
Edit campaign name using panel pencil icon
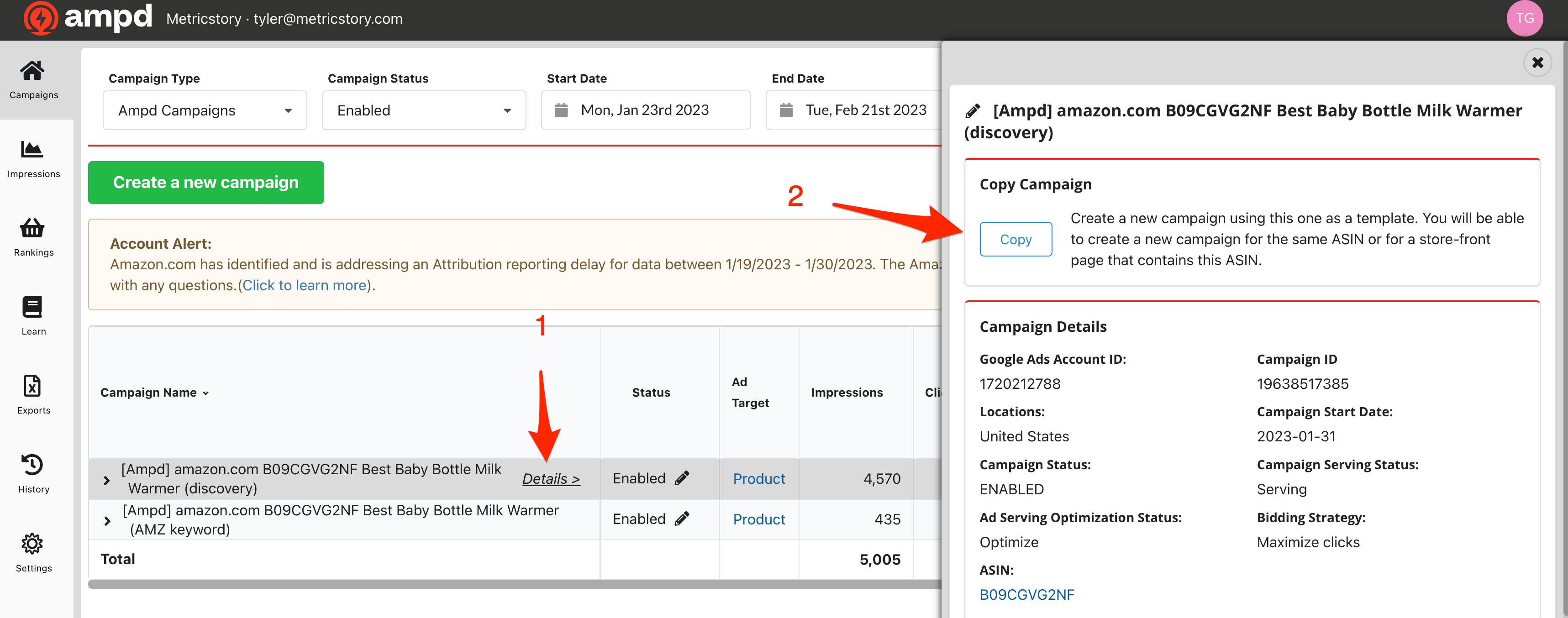pos(973,111)
